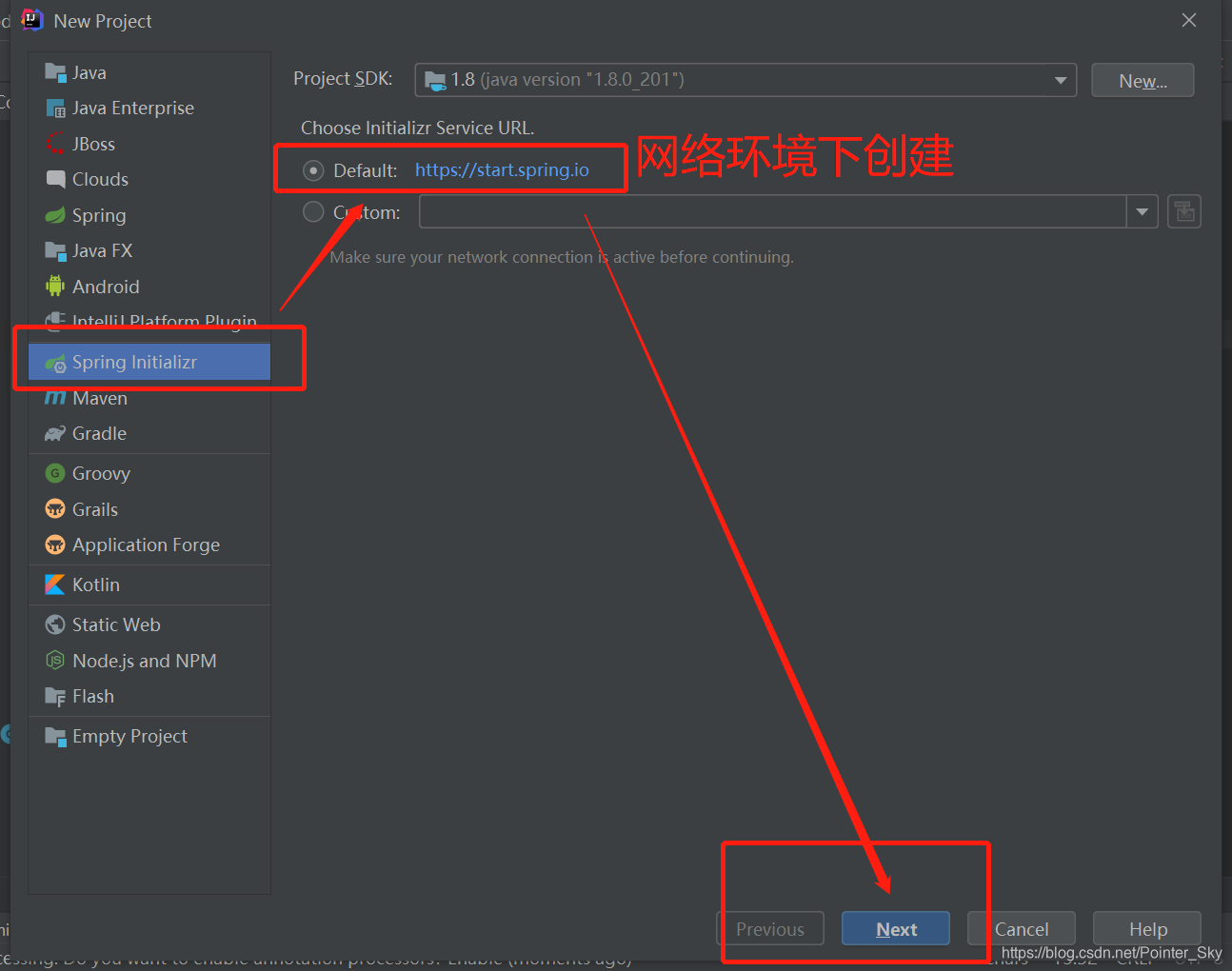Select the Custom service URL radio button
Image resolution: width=1232 pixels, height=971 pixels.
[313, 211]
